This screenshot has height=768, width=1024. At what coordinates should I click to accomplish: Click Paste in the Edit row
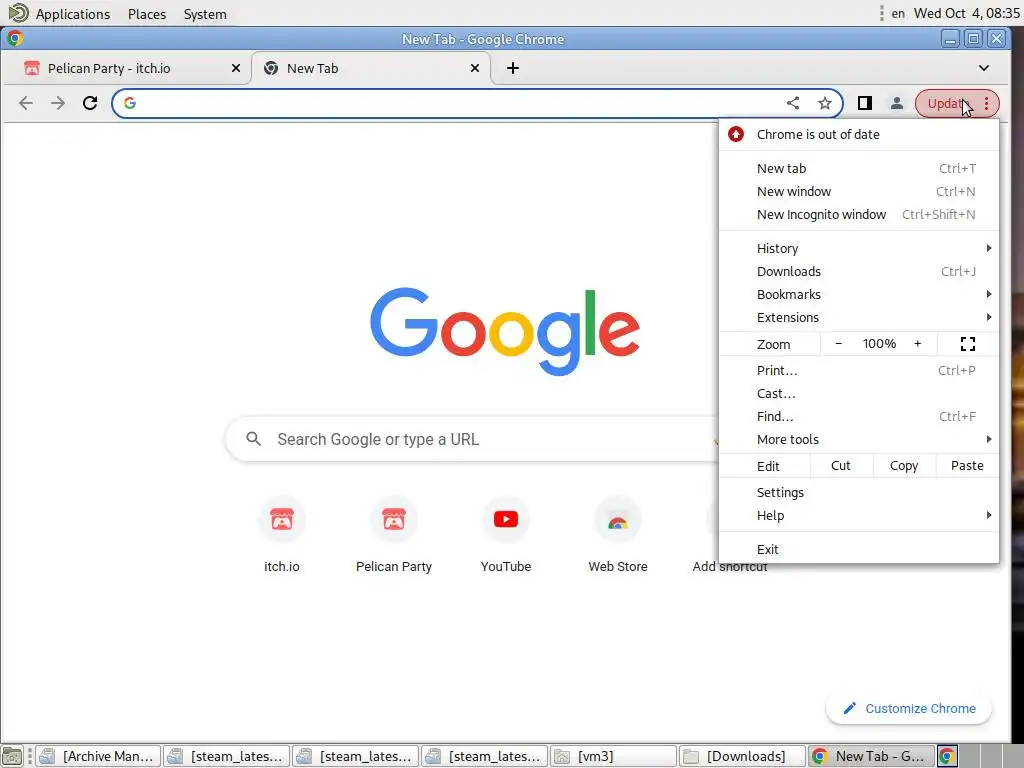tap(967, 466)
